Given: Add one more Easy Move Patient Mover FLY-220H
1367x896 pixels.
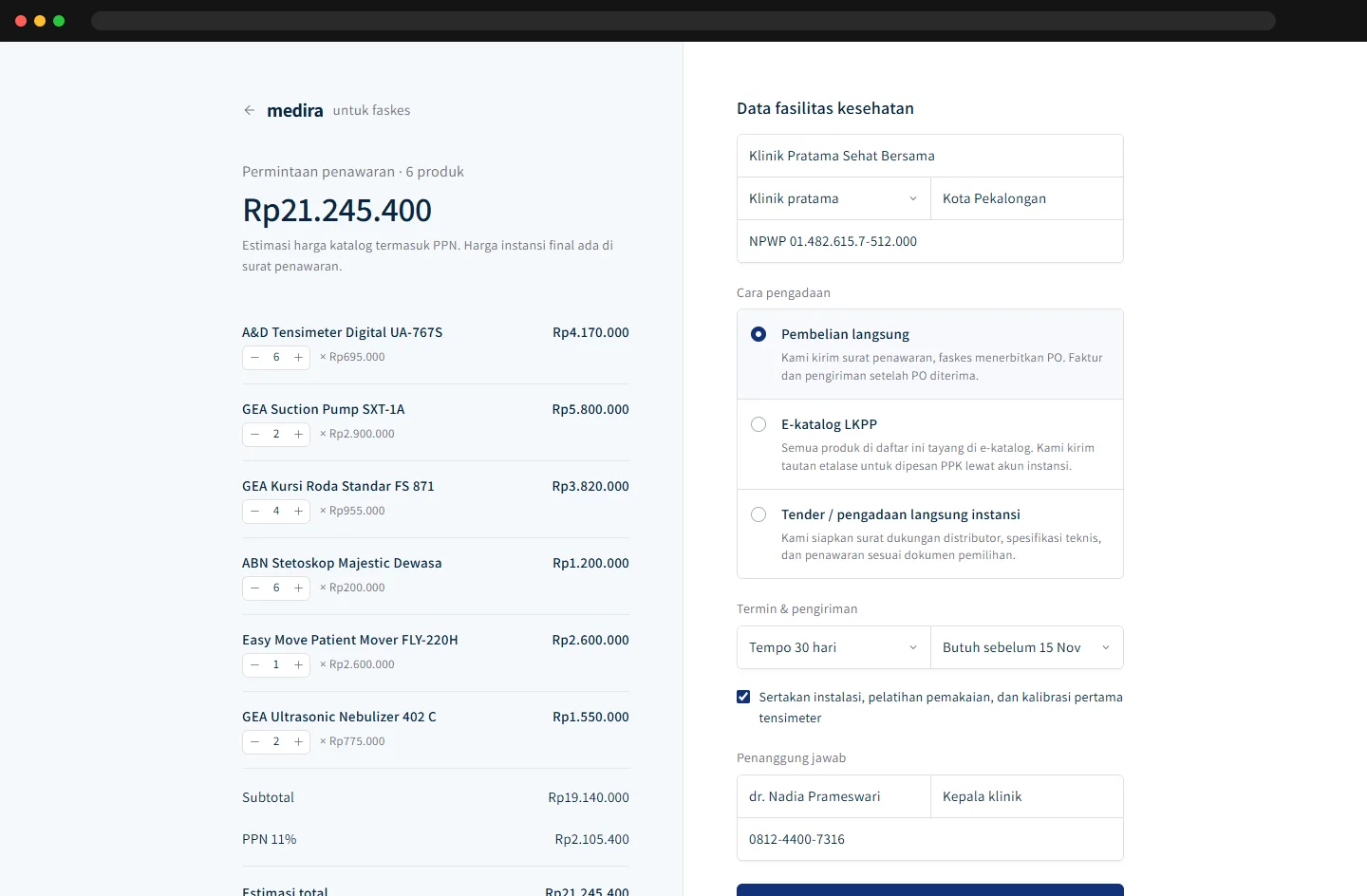Looking at the screenshot, I should coord(298,665).
